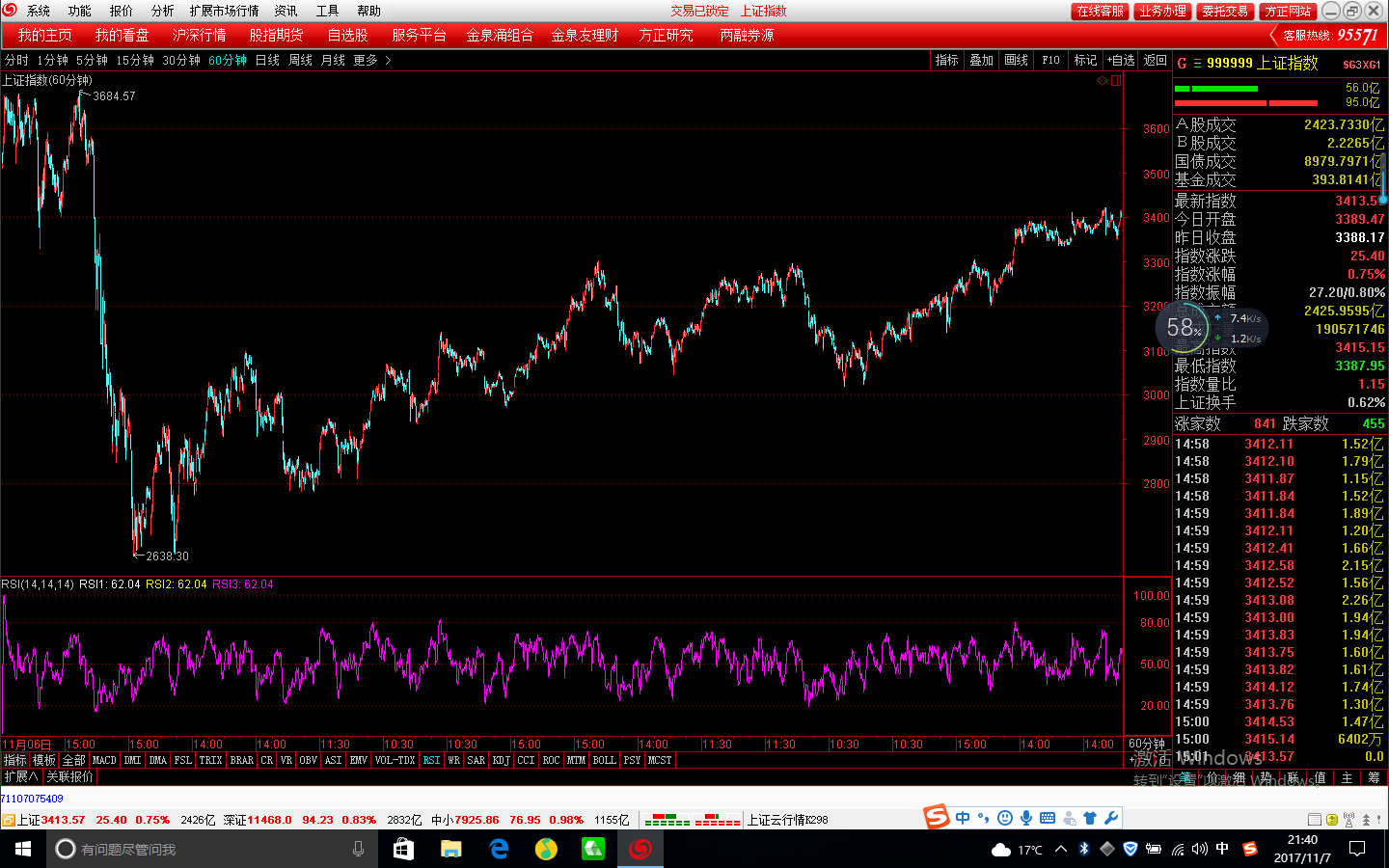
Task: Click the 委托交易 button
Action: point(1225,11)
